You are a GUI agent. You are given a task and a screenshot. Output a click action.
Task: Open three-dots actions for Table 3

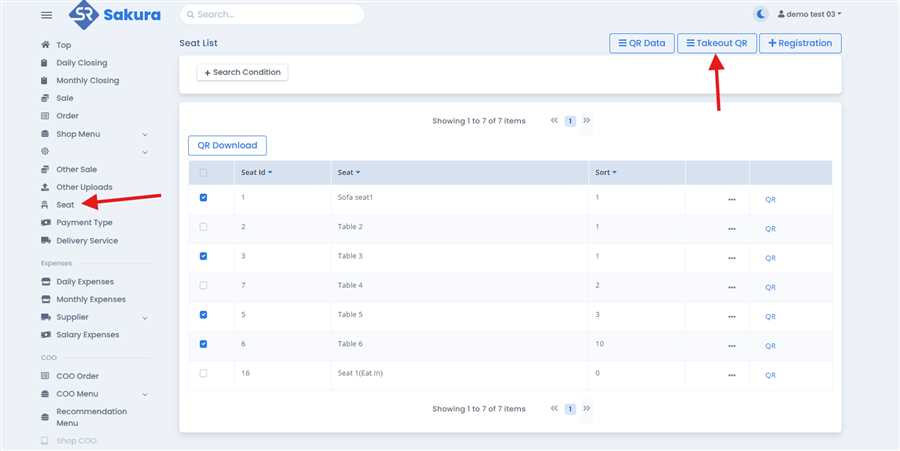coord(731,257)
